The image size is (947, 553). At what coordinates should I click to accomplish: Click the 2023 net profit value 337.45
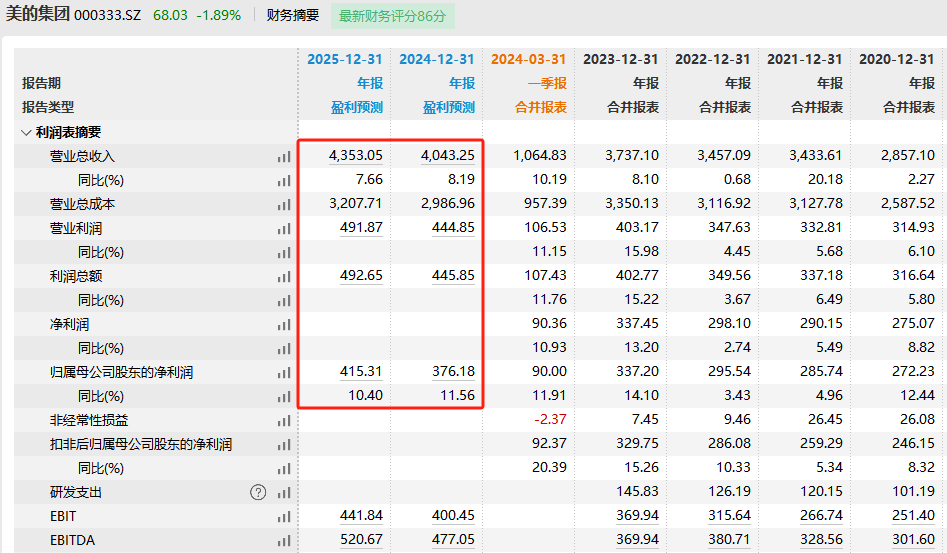tap(637, 323)
